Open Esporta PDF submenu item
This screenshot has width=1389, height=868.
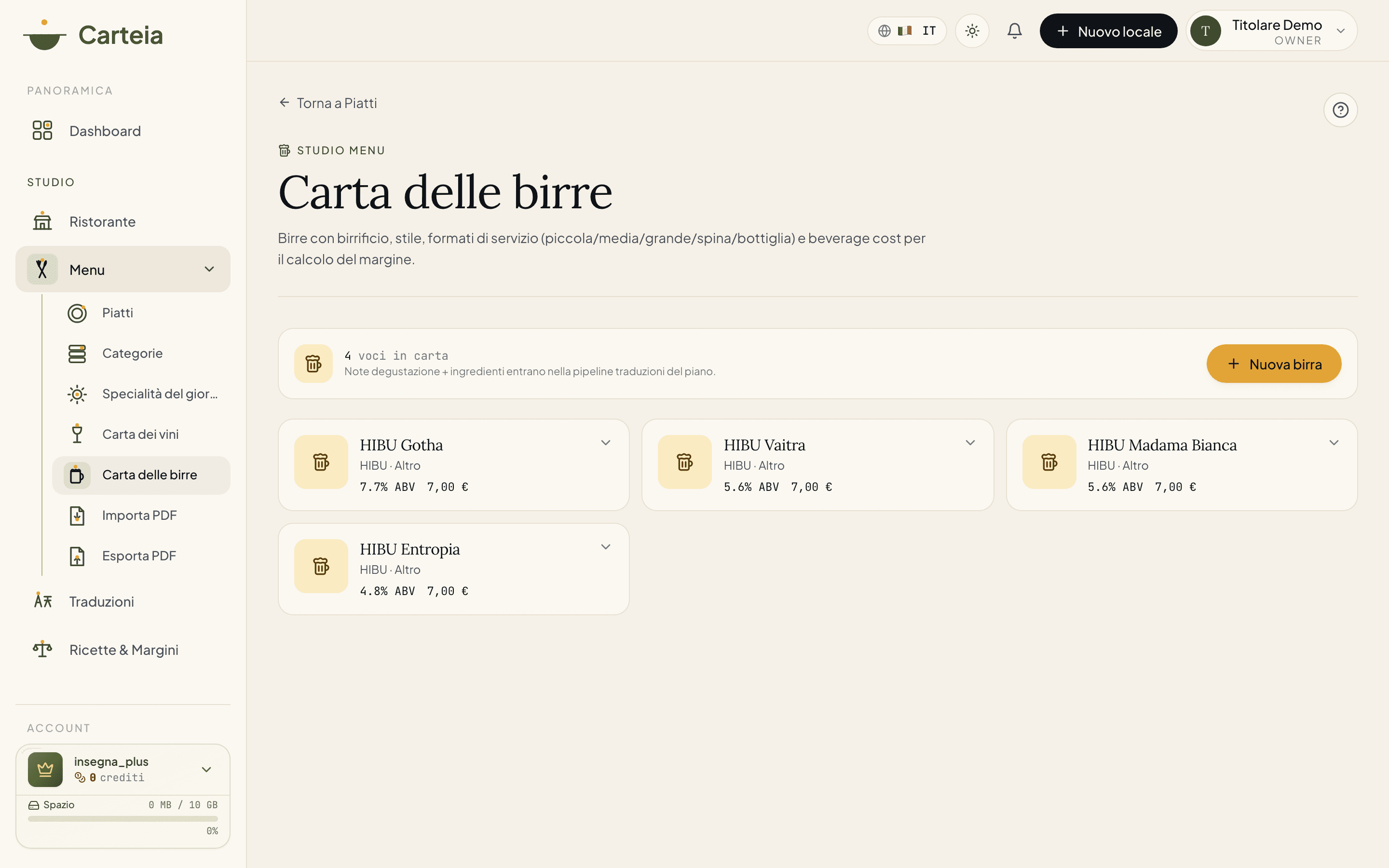[x=141, y=556]
